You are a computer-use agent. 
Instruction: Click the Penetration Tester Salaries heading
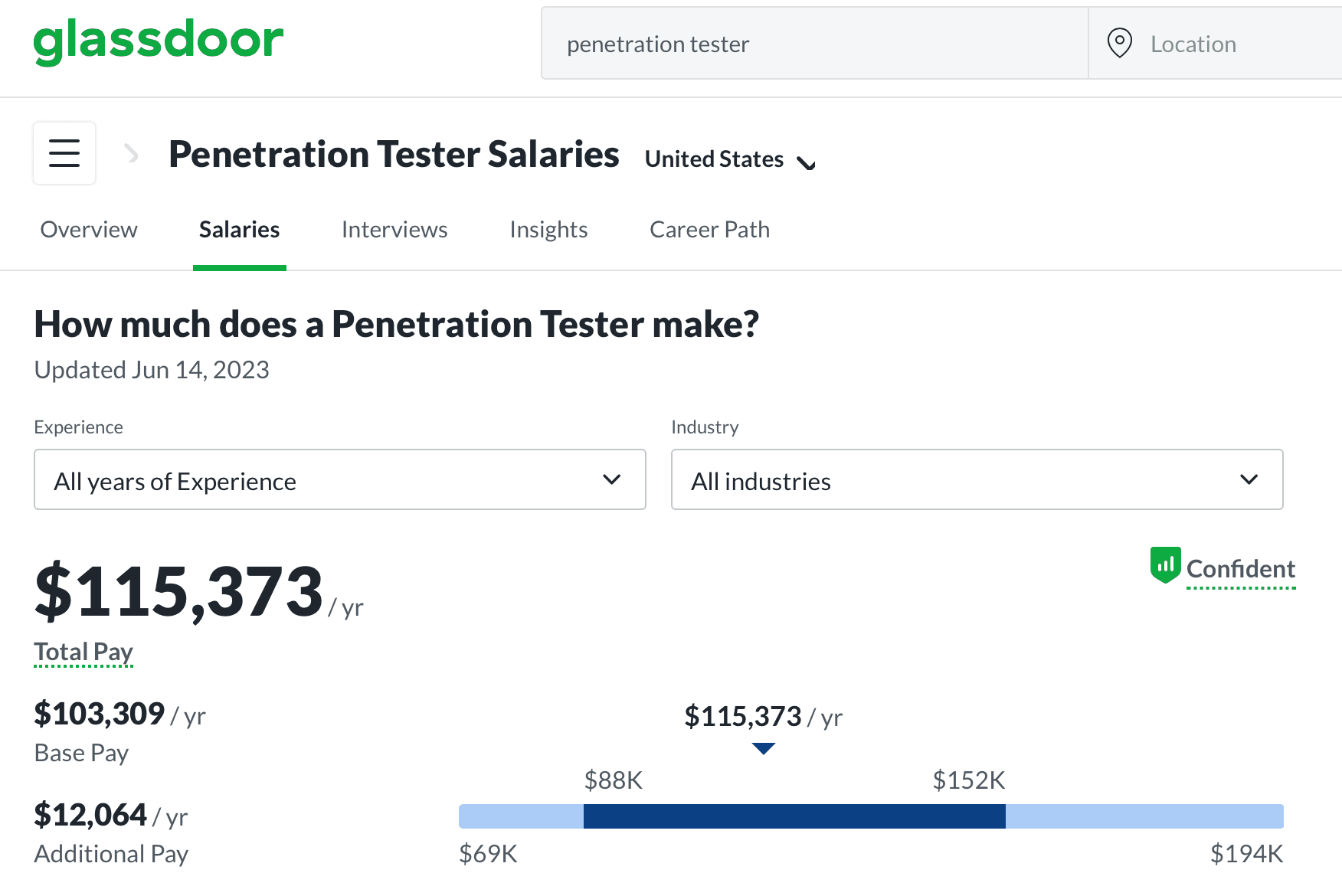pos(394,155)
